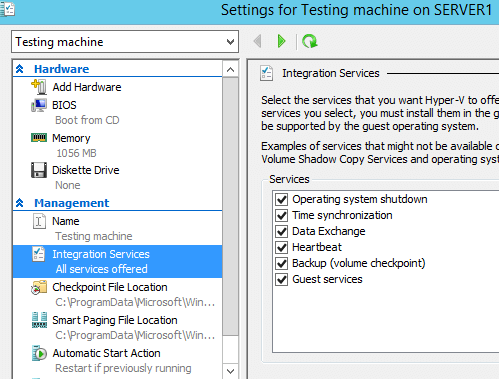This screenshot has width=499, height=379.
Task: Click the Checkpoint File Location folder icon
Action: point(39,287)
